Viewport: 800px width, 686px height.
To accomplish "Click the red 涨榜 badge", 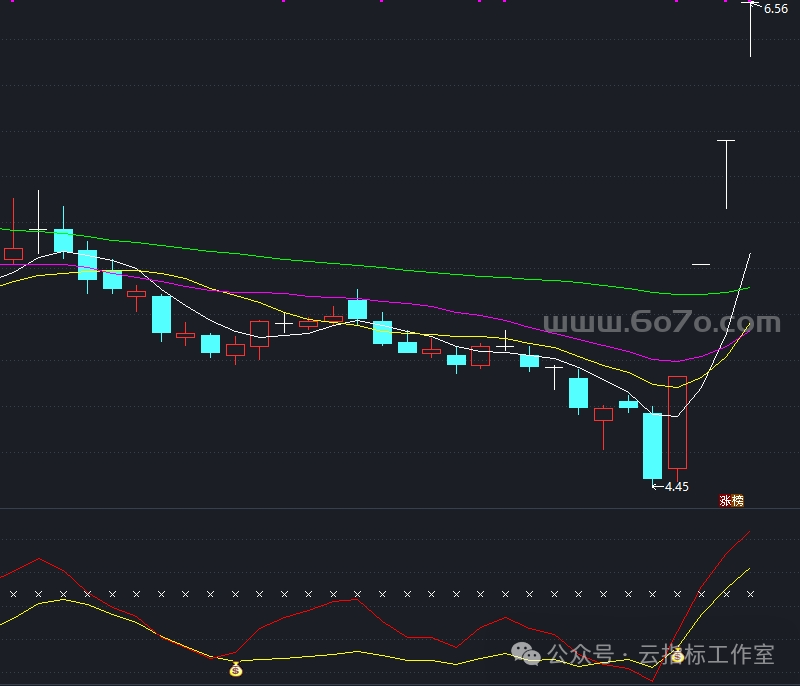I will click(x=731, y=501).
